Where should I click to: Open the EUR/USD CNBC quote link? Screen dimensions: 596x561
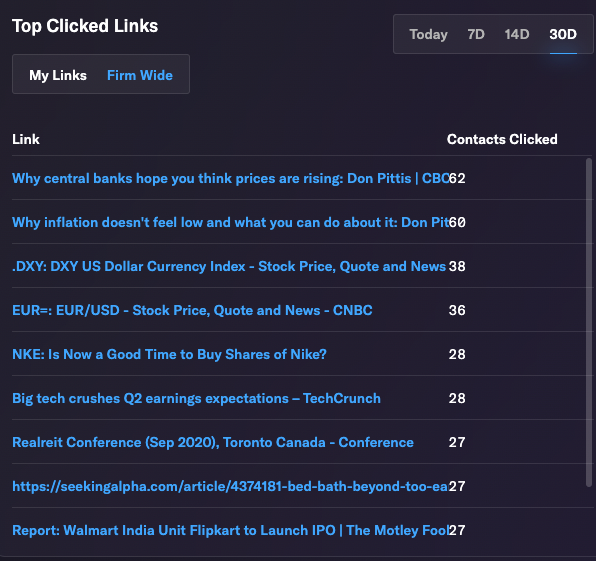(x=192, y=311)
